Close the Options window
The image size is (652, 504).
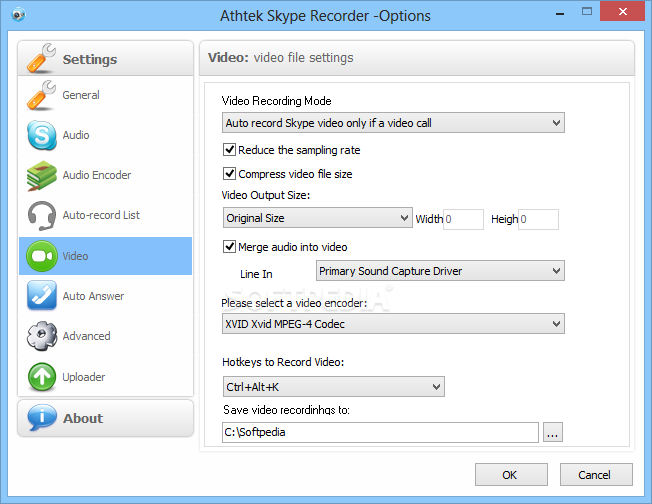click(x=622, y=11)
